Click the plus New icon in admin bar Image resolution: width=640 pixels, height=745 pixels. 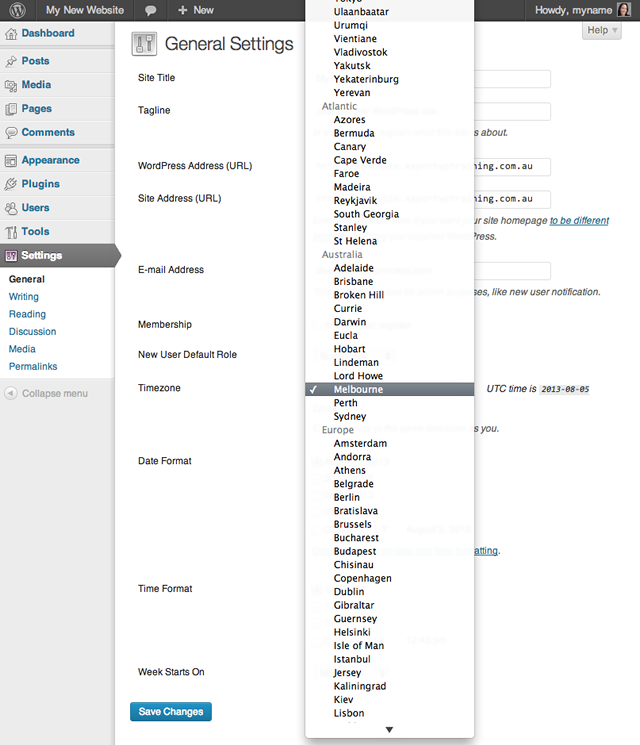tap(182, 10)
